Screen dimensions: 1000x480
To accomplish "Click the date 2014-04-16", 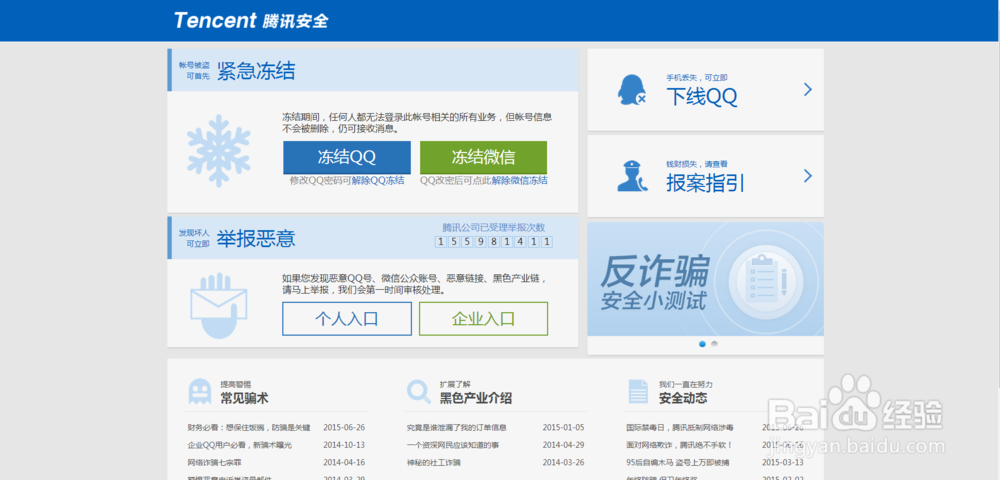I will coord(344,462).
